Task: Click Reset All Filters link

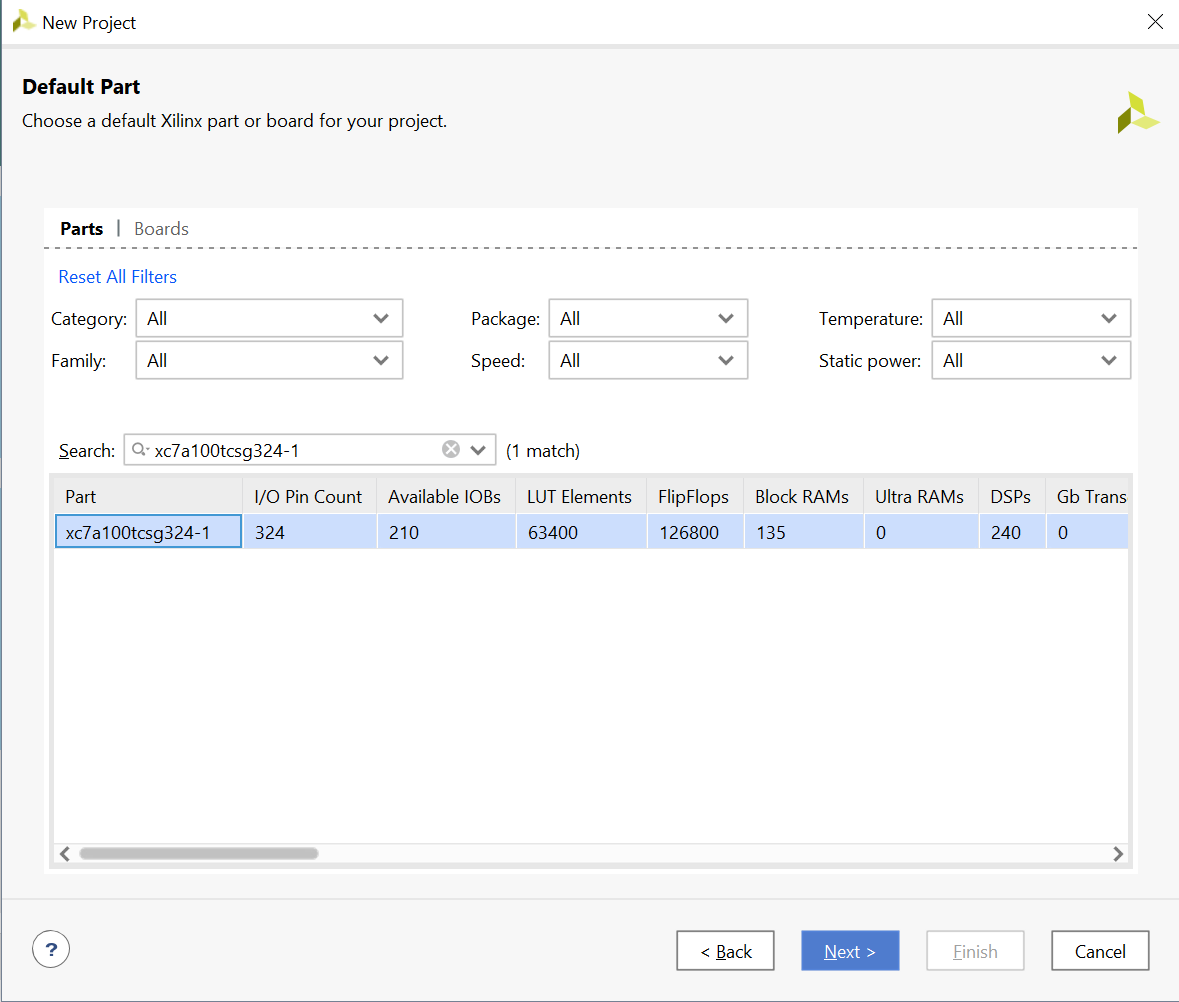Action: [118, 277]
